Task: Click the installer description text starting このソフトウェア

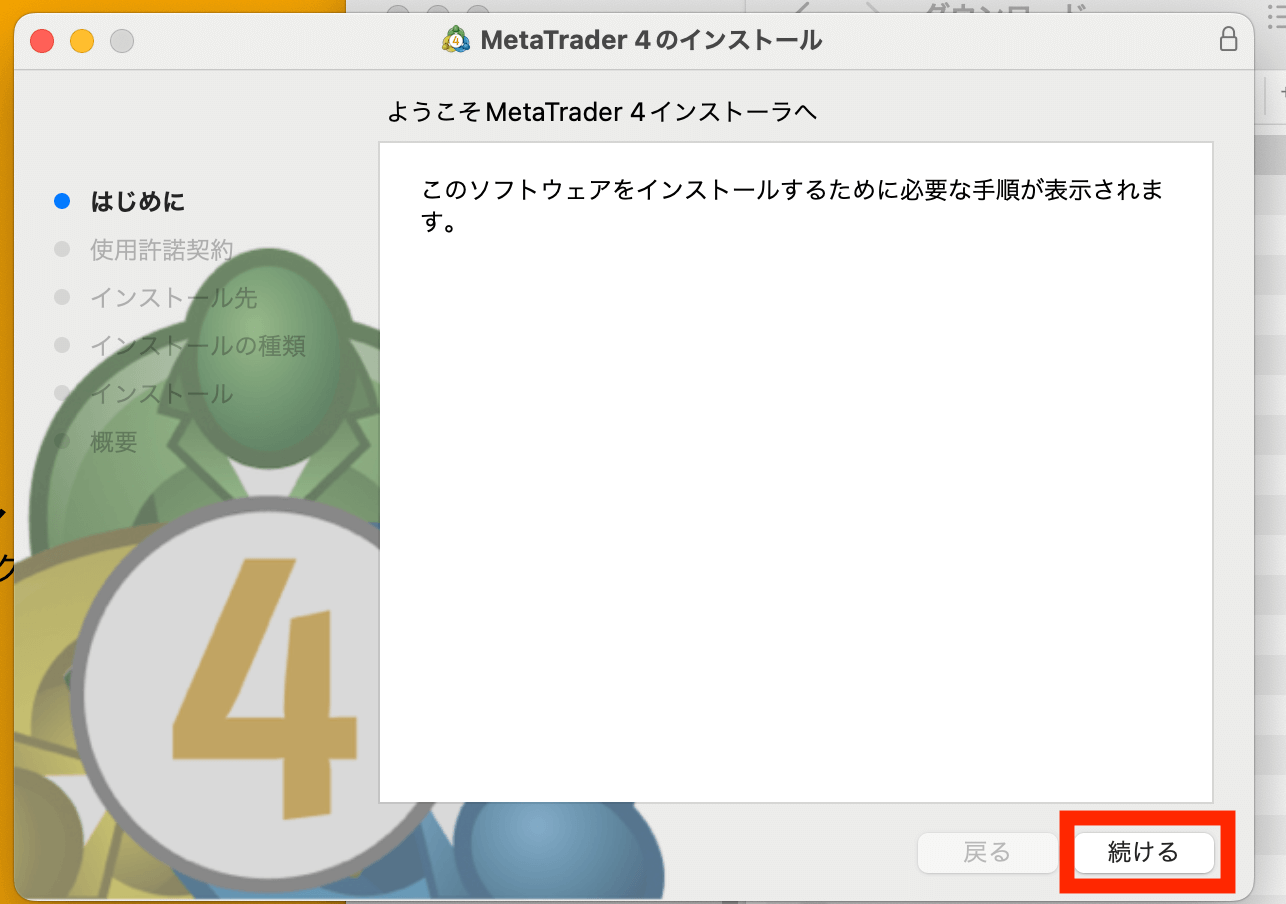Action: click(792, 205)
